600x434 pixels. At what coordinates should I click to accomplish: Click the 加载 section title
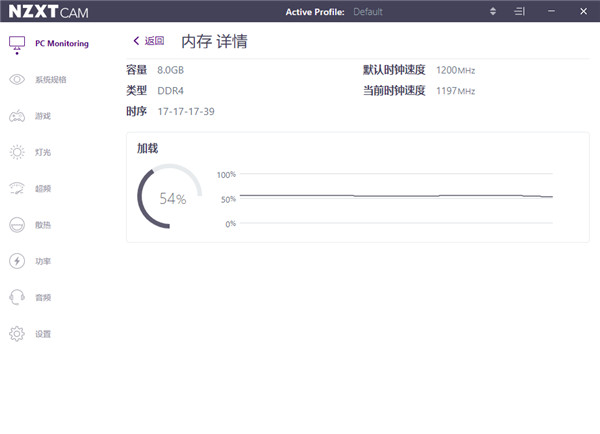[147, 148]
